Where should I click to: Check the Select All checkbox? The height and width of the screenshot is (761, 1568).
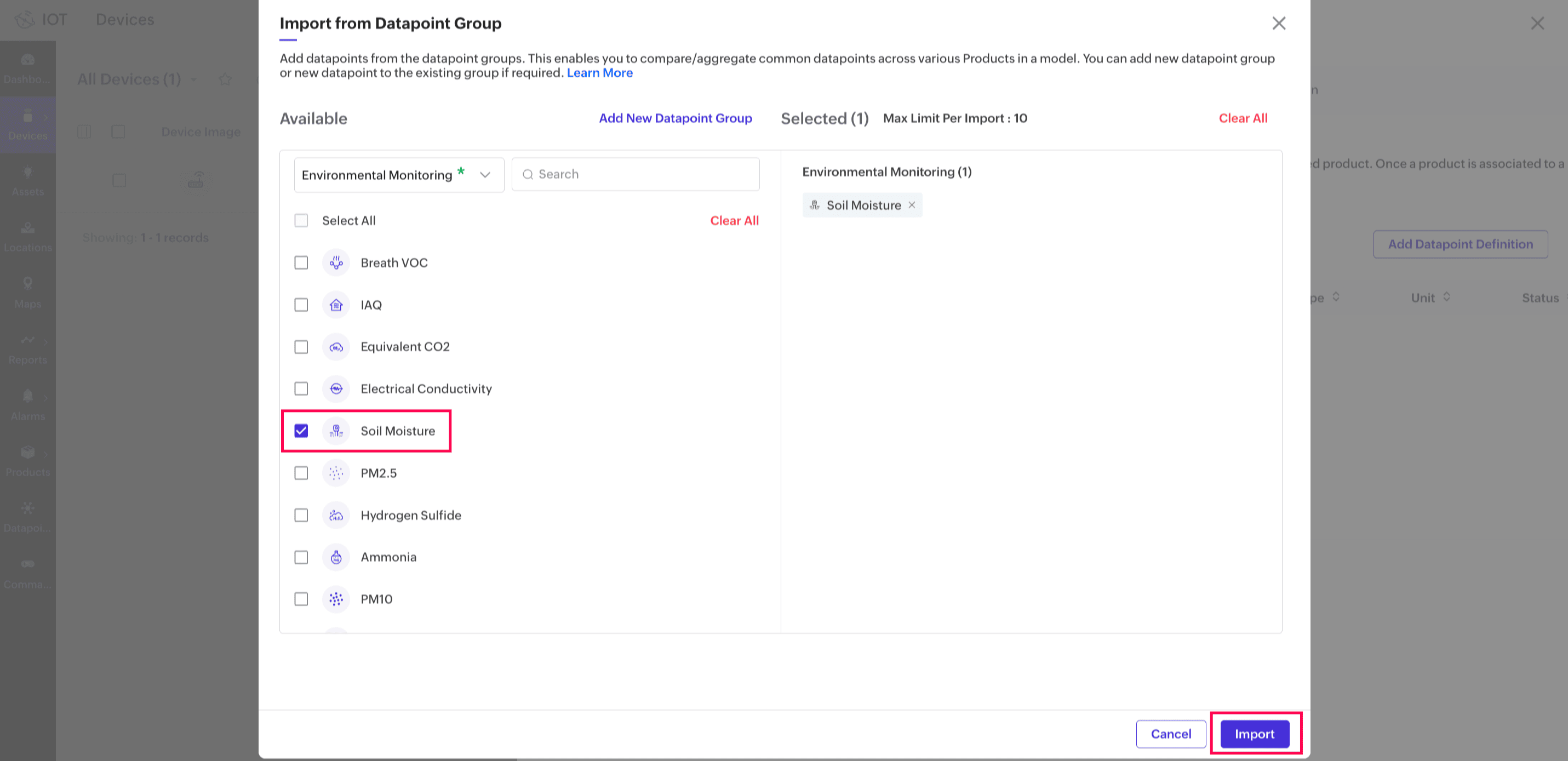point(301,220)
